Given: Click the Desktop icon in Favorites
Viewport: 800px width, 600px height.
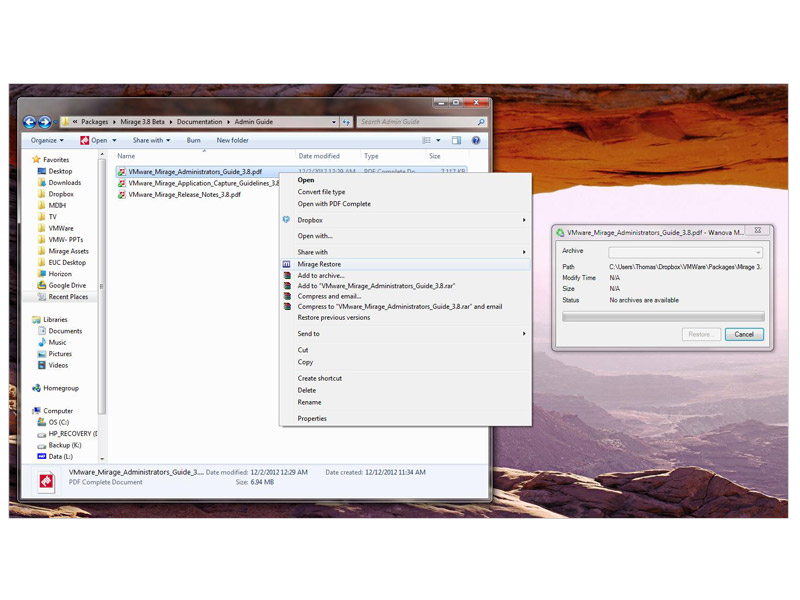Looking at the screenshot, I should tap(42, 171).
